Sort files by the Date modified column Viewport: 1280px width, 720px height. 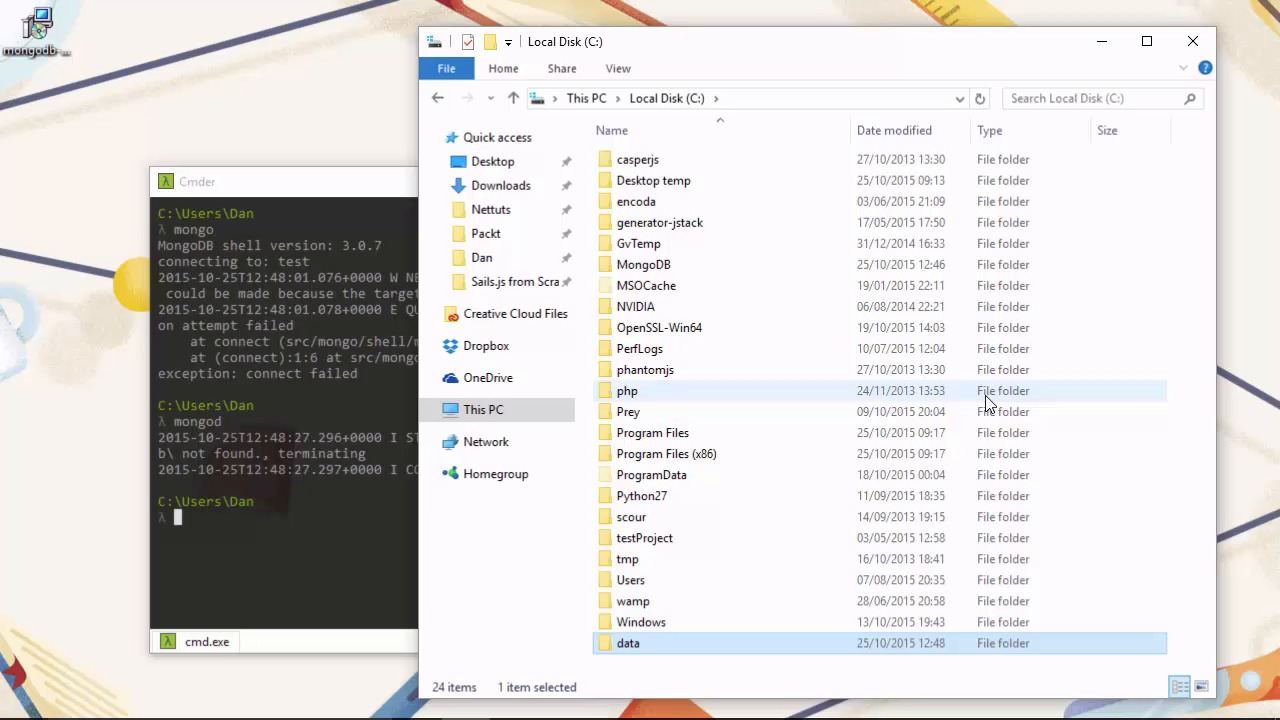(894, 130)
